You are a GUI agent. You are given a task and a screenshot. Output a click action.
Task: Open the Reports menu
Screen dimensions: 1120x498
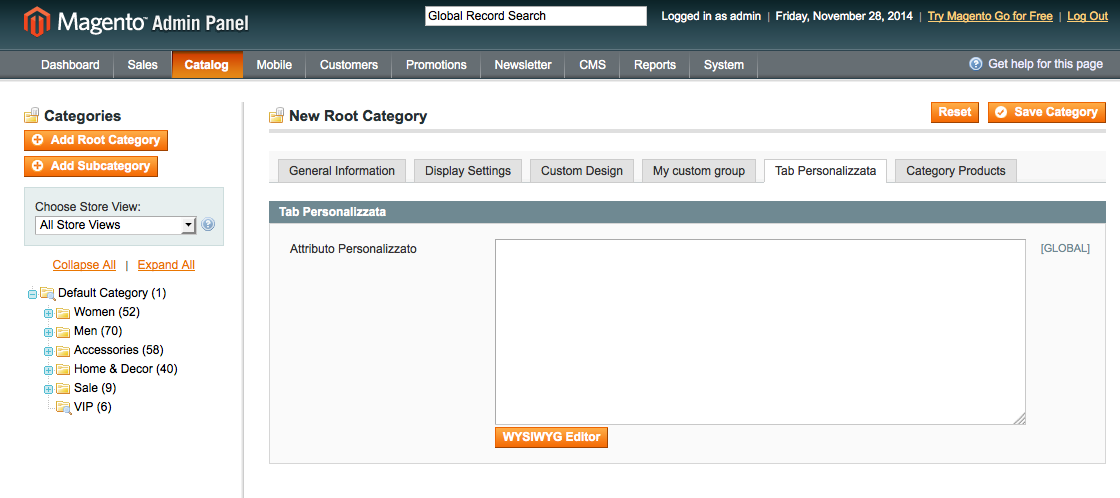pyautogui.click(x=655, y=64)
